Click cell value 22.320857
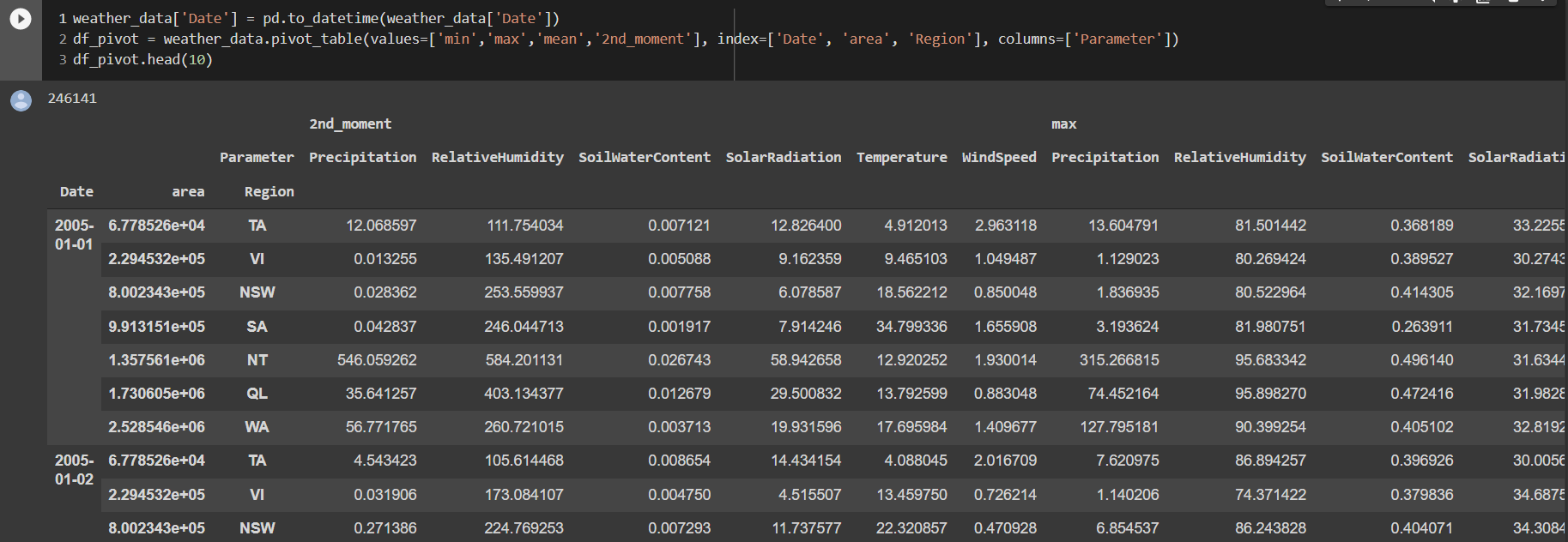This screenshot has width=1568, height=542. pos(911,527)
